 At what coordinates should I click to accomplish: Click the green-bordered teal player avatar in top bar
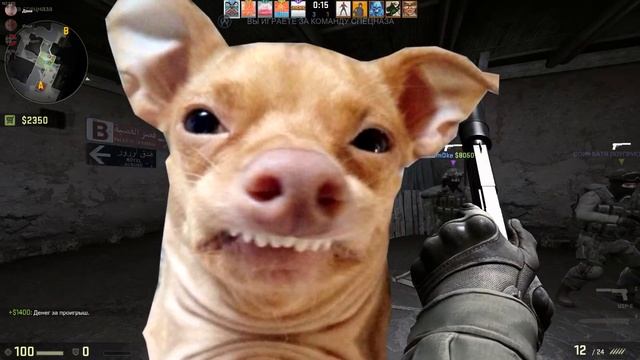(x=232, y=9)
